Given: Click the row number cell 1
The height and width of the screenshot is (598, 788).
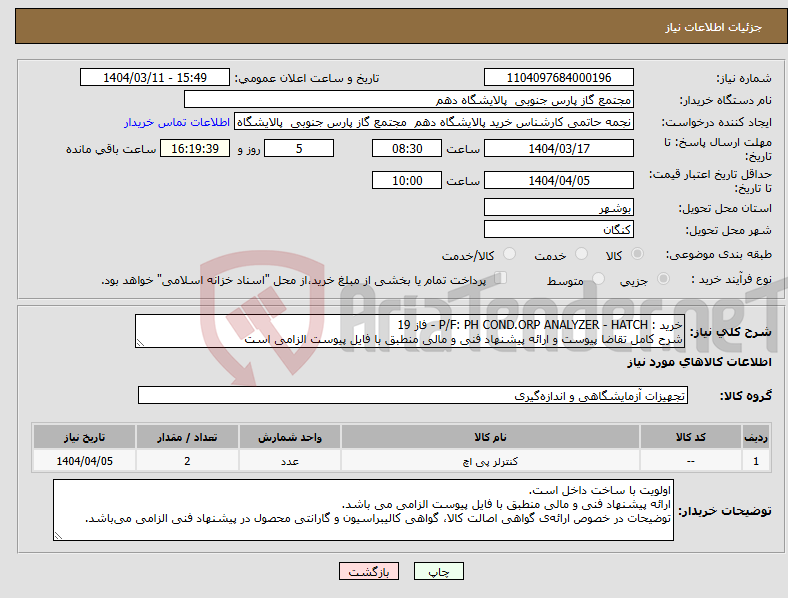Looking at the screenshot, I should click(x=756, y=461).
